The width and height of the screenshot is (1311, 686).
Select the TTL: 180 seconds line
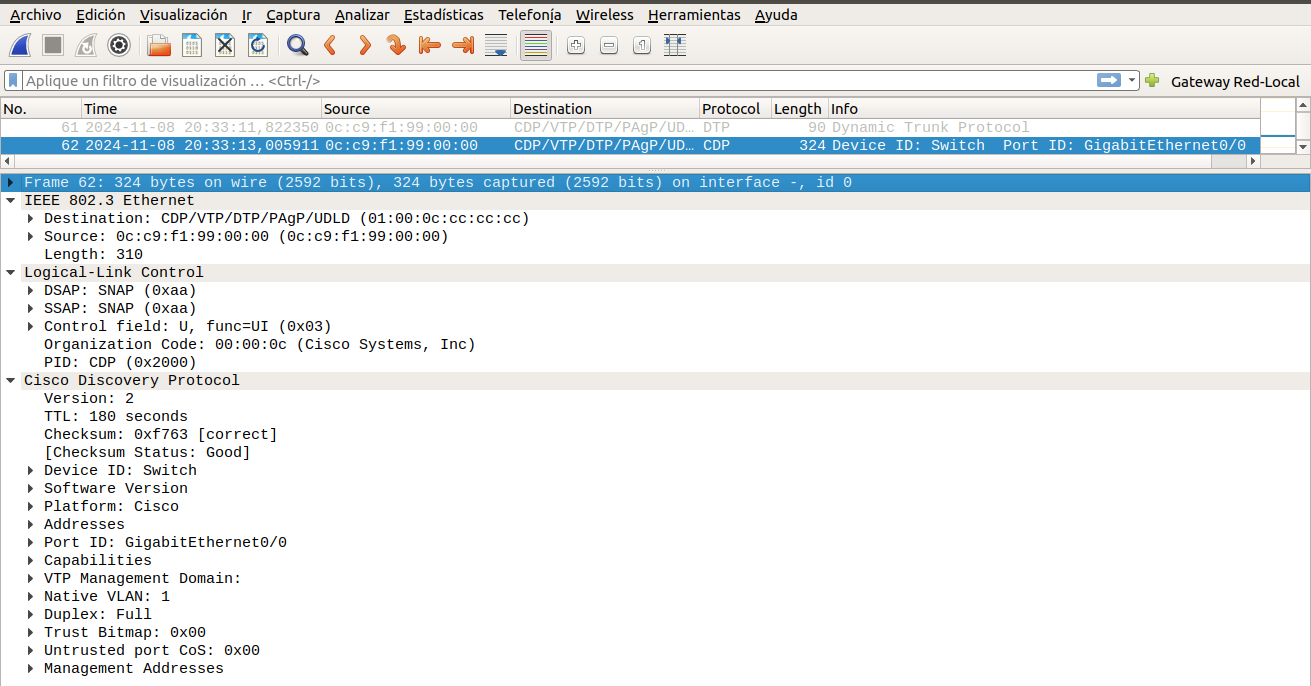click(116, 417)
